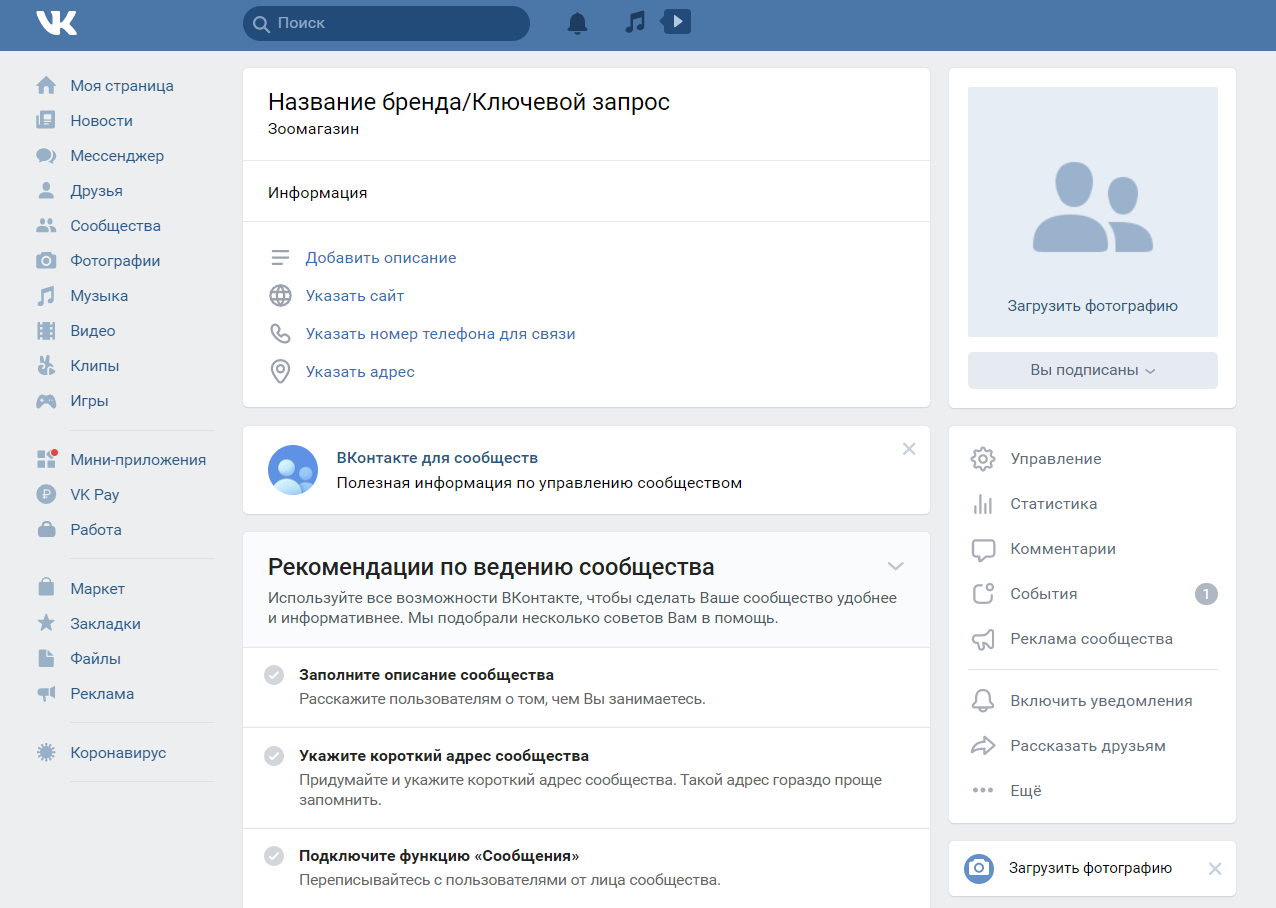Toggle check for Подключите функцию «Сообщения»
Image resolution: width=1276 pixels, height=908 pixels.
(x=274, y=857)
